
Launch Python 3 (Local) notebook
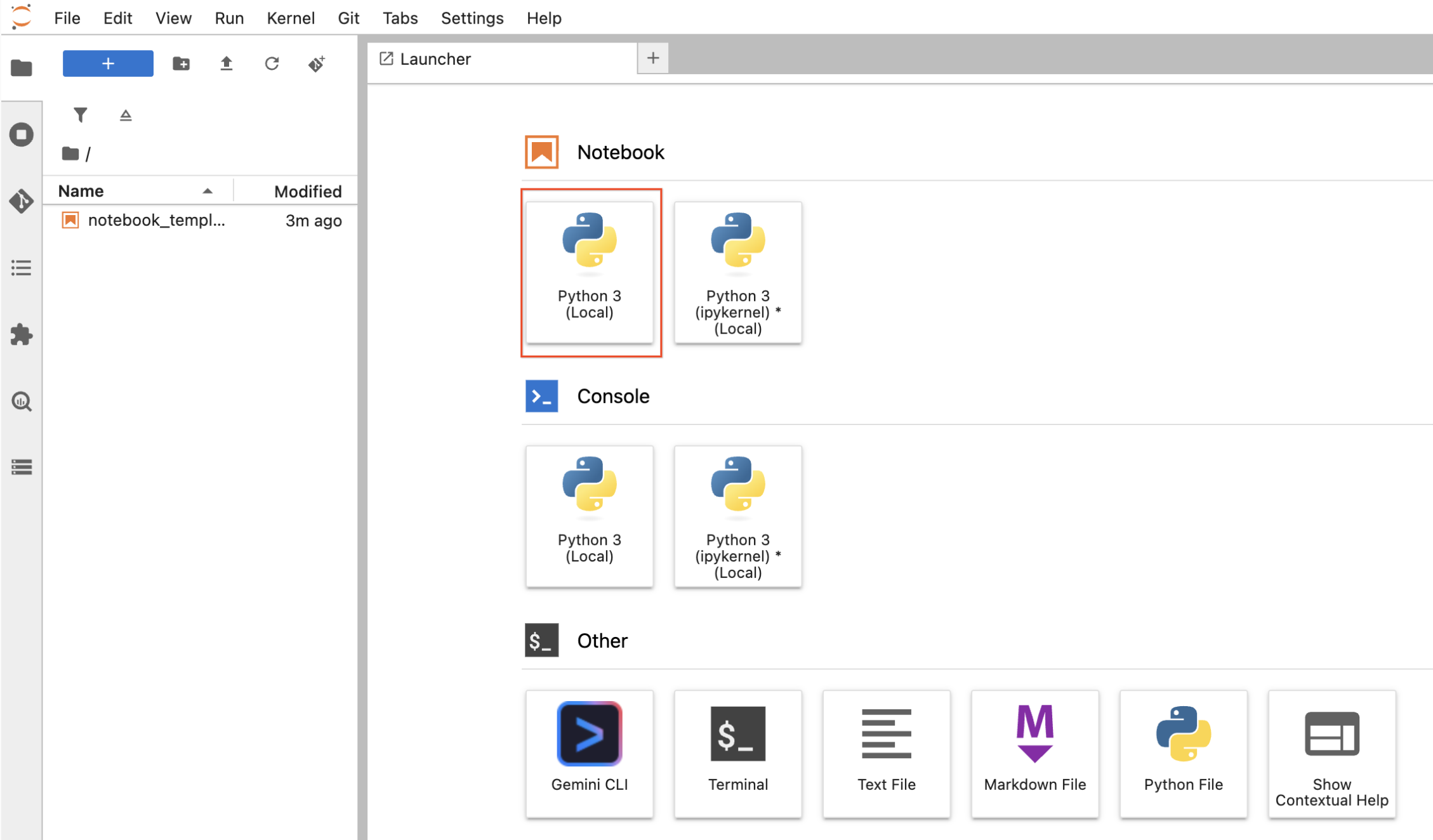590,272
